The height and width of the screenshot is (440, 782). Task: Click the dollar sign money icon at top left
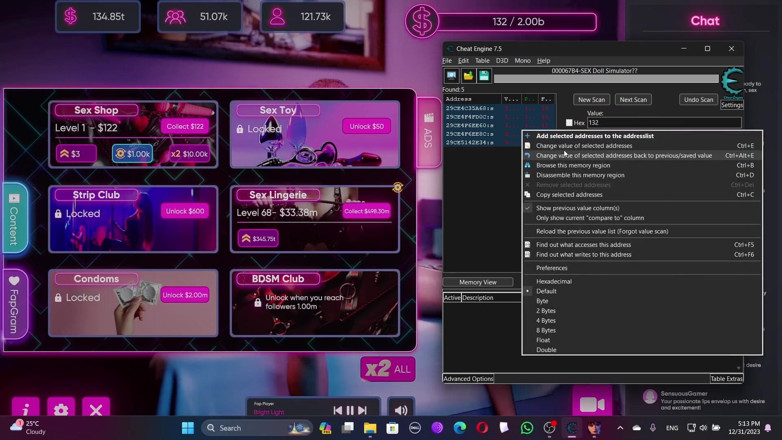click(x=71, y=16)
